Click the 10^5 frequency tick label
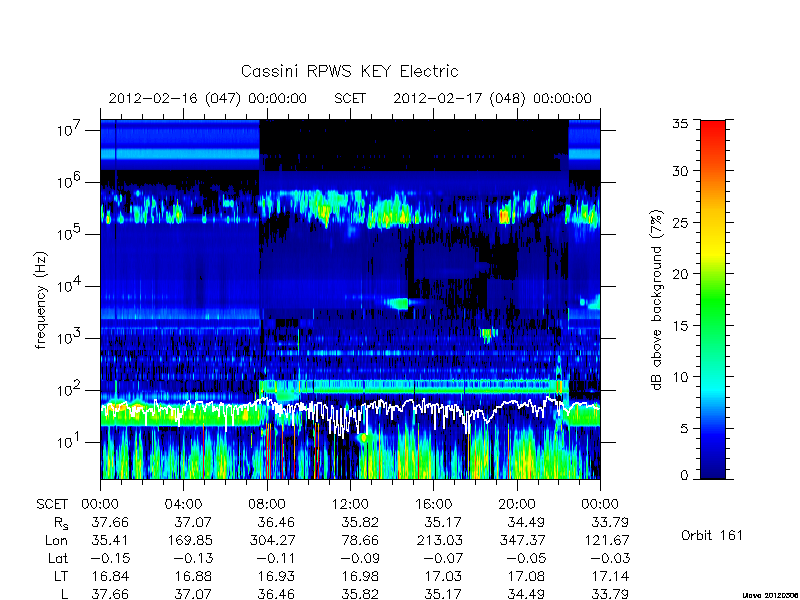800x600 pixels. point(70,233)
